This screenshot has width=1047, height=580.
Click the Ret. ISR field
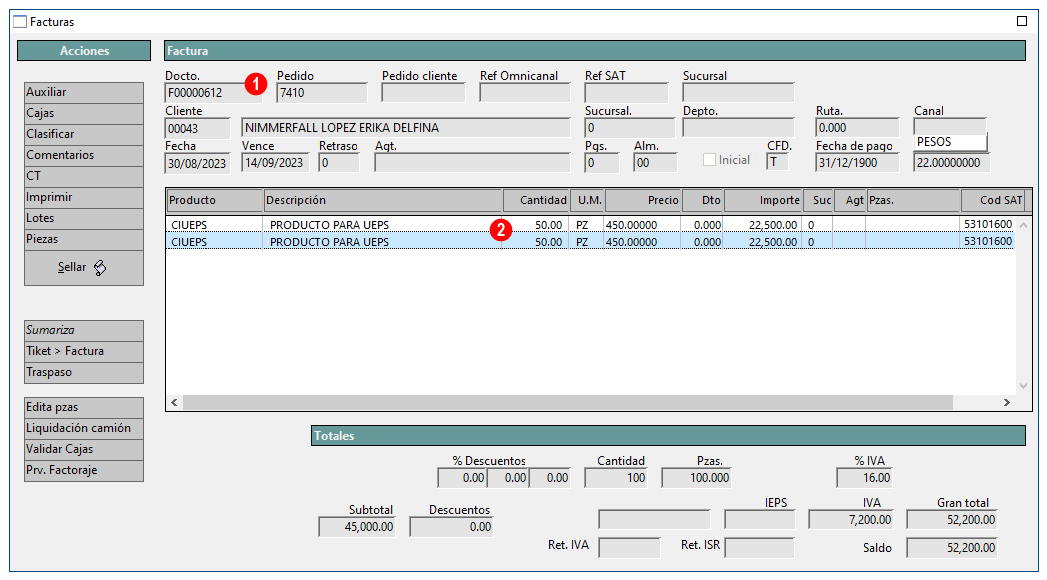[760, 548]
